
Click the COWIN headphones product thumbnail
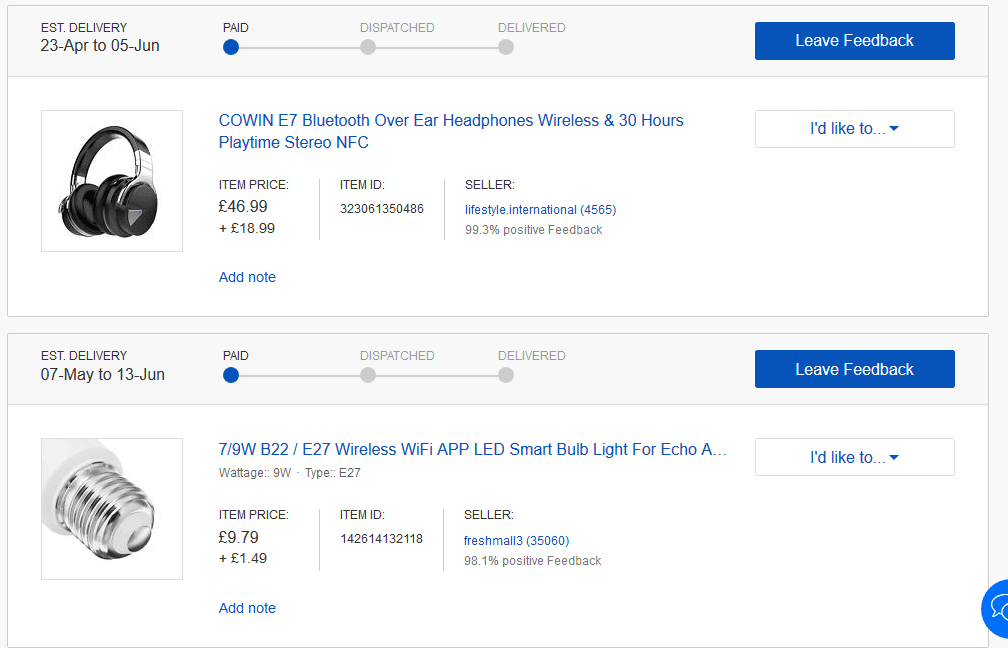pos(112,181)
